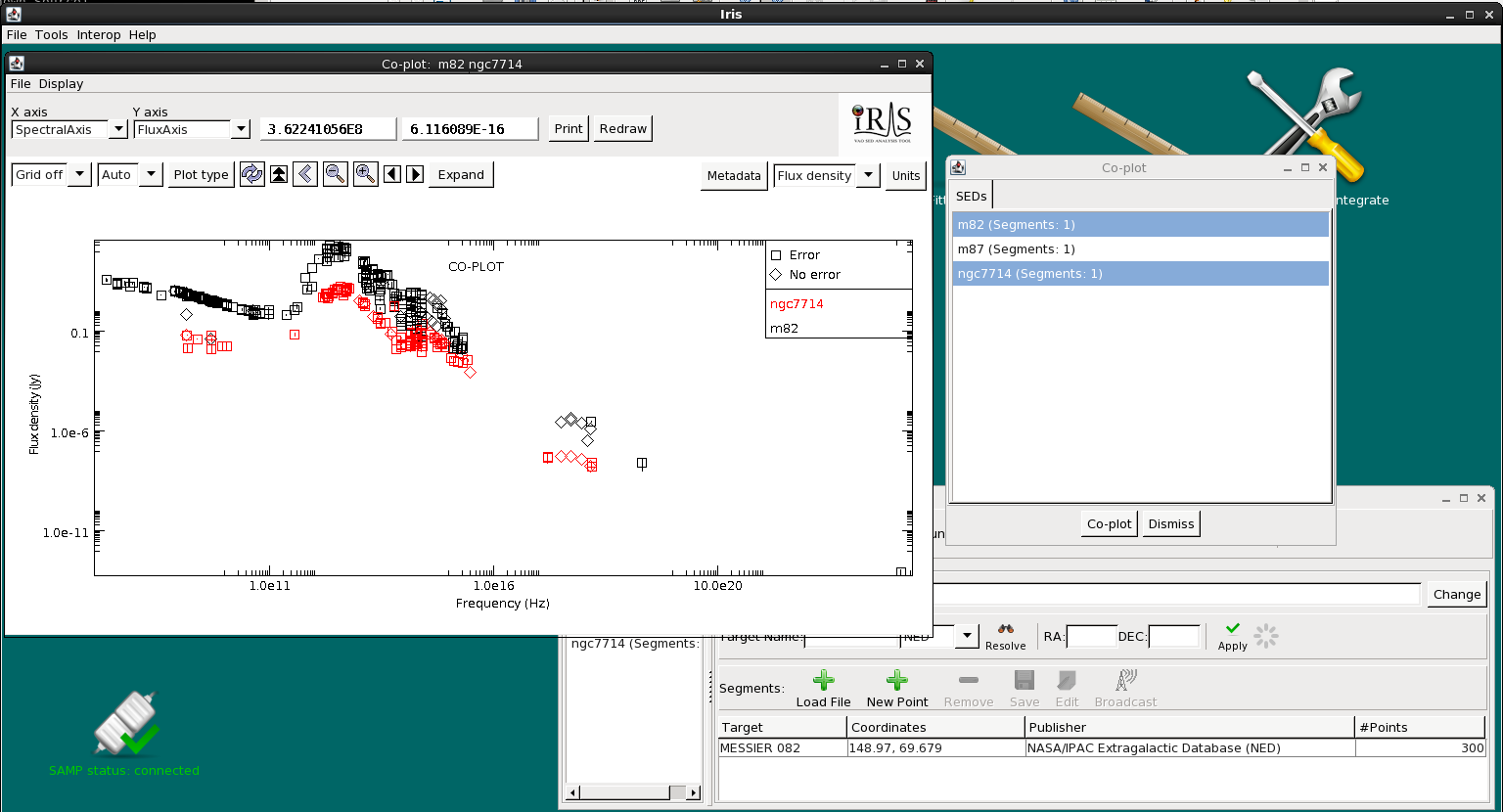The width and height of the screenshot is (1503, 812).
Task: Select the SEDs tab
Action: (x=972, y=196)
